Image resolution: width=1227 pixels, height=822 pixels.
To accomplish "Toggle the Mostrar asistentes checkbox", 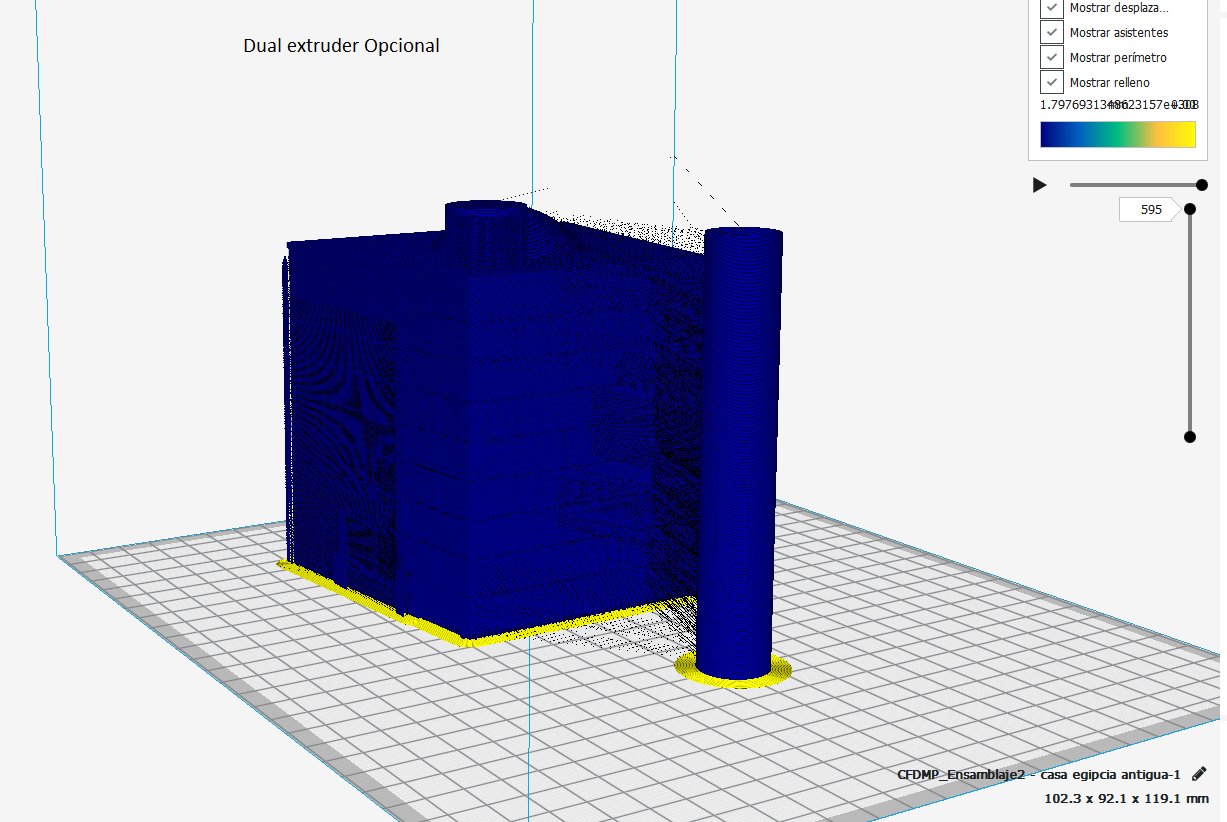I will (1051, 33).
